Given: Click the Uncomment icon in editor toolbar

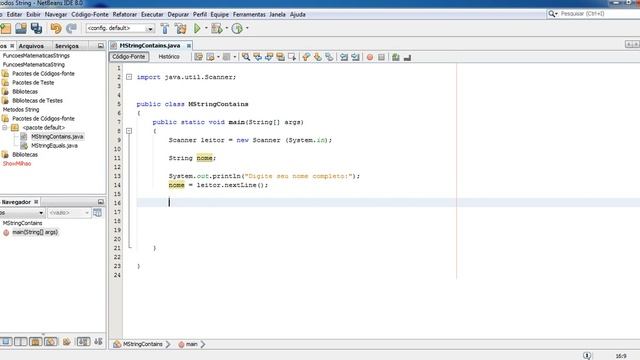Looking at the screenshot, I should point(407,57).
